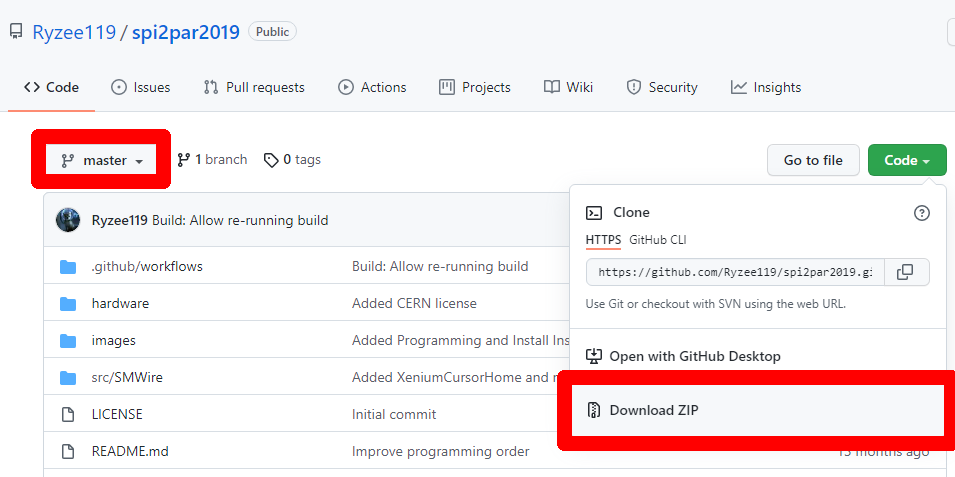Screen dimensions: 955x477
Task: Open the Added CERN license commit message
Action: pyautogui.click(x=414, y=303)
